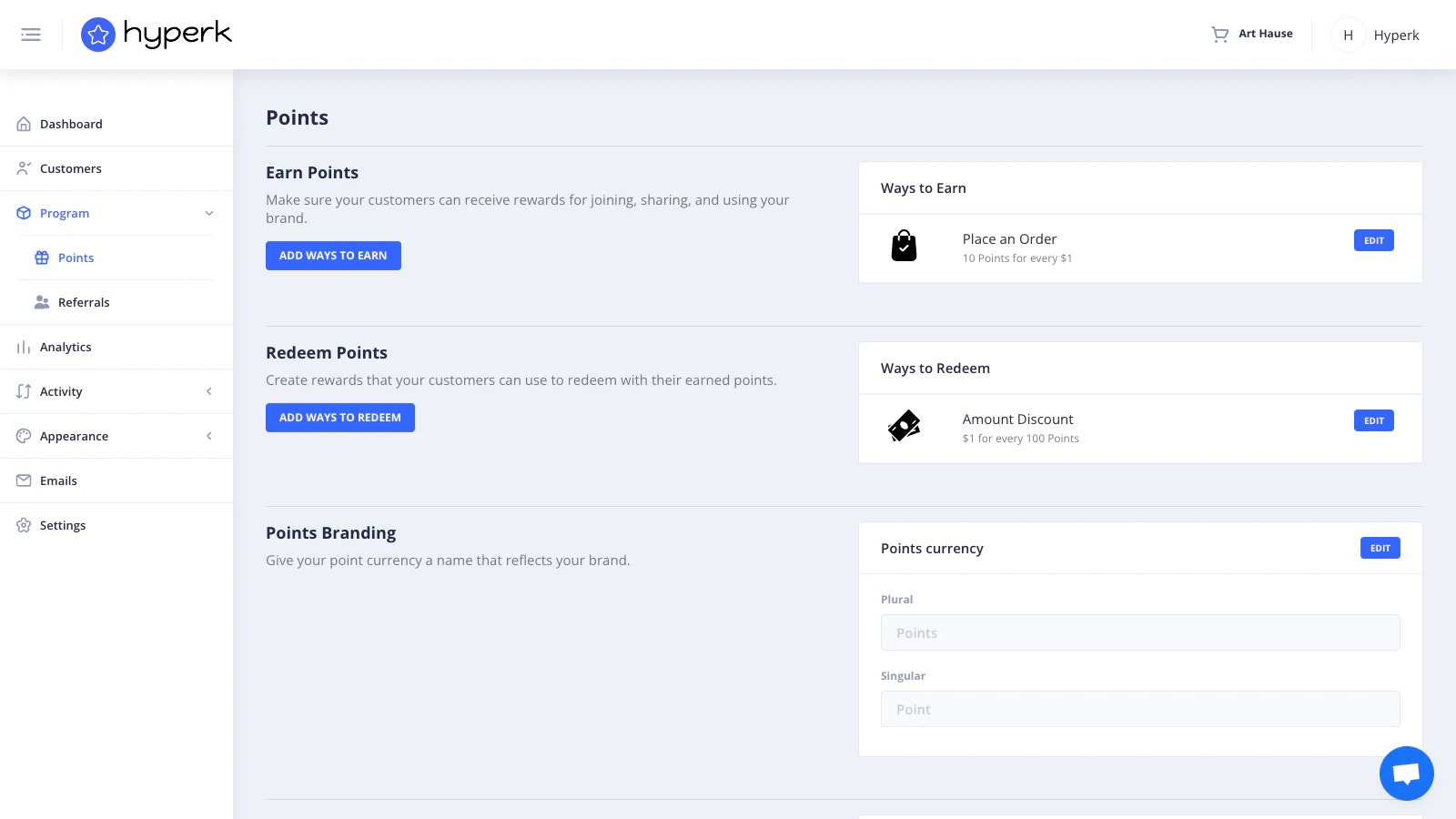Click the Place an Order shopping bag icon
Viewport: 1456px width, 819px height.
[904, 246]
